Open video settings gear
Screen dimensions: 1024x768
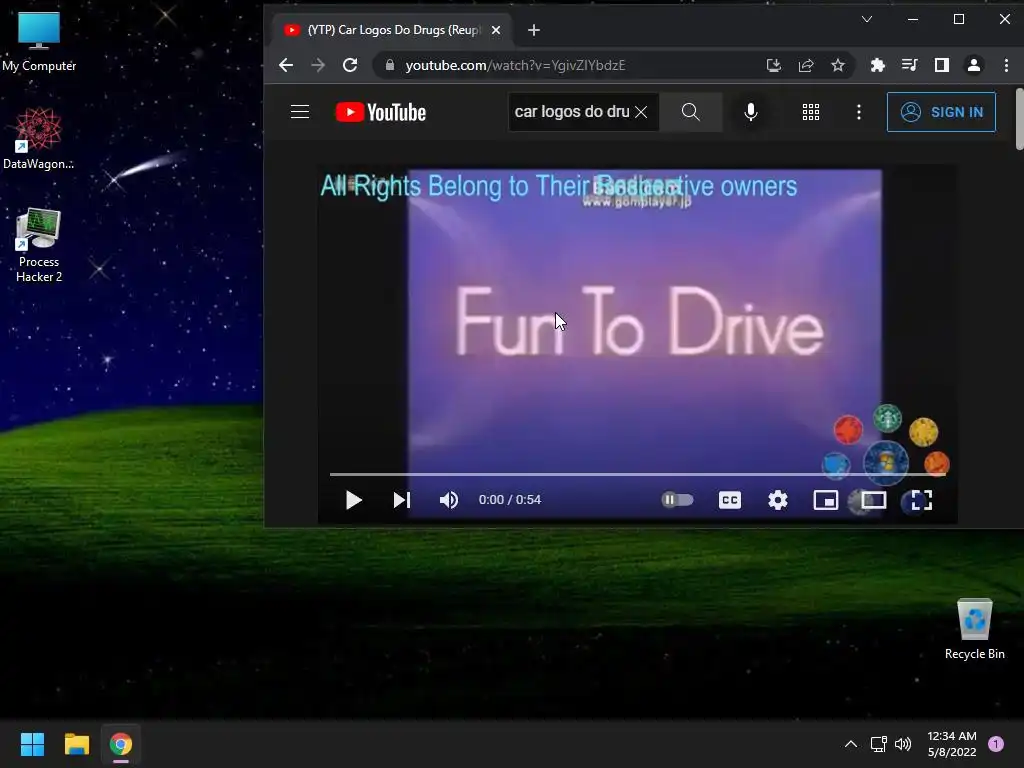tap(778, 500)
